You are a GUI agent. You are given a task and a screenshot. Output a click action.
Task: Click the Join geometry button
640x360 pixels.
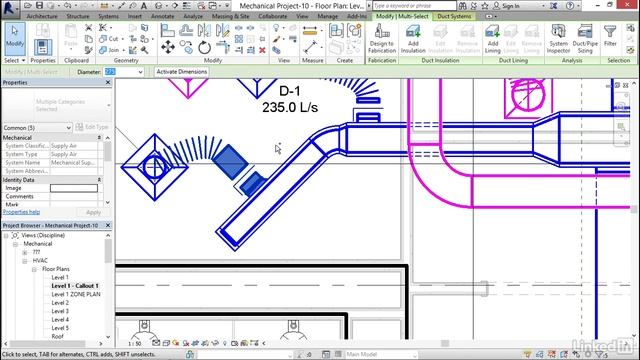pos(109,50)
